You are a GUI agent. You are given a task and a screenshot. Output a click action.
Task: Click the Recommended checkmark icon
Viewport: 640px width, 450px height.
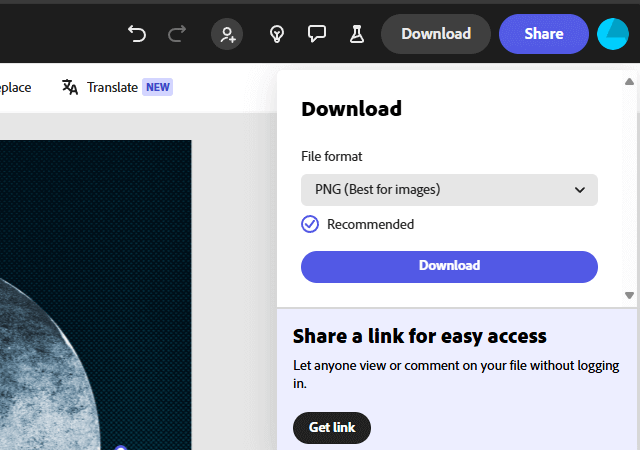310,224
